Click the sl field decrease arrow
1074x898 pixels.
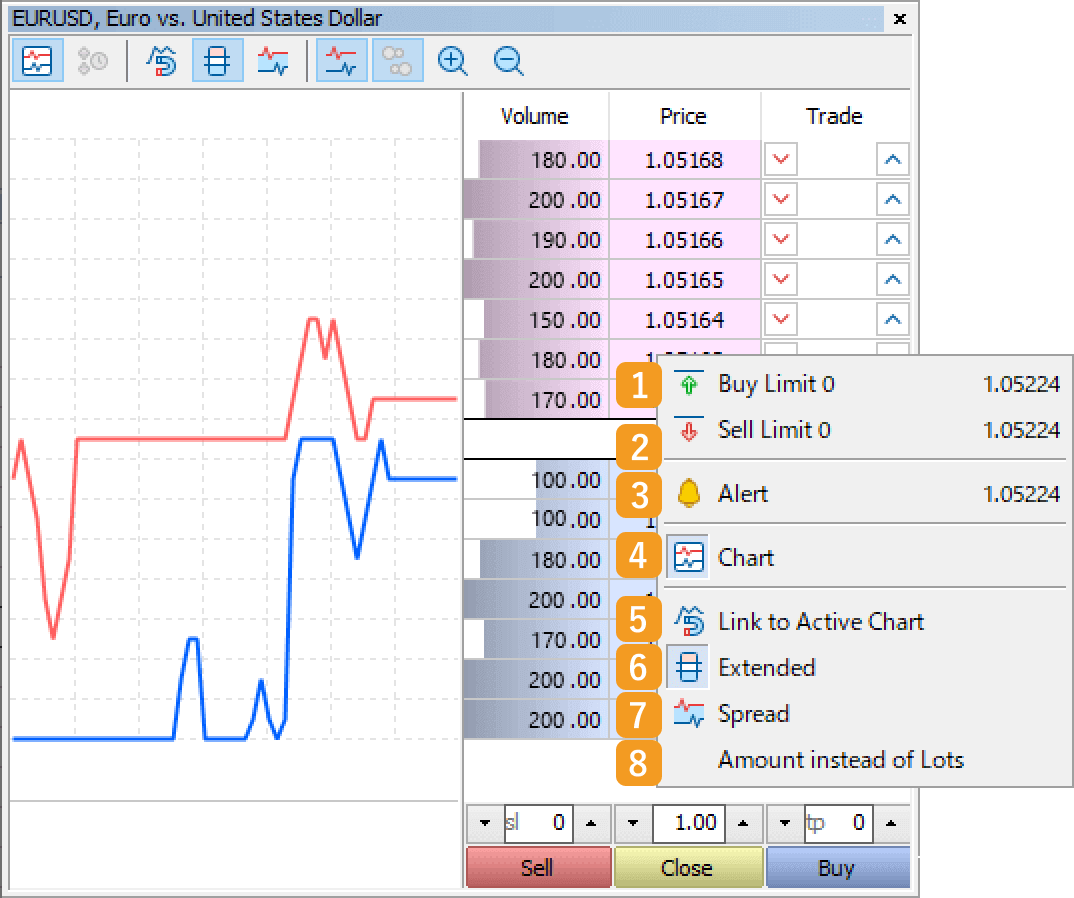(x=484, y=823)
